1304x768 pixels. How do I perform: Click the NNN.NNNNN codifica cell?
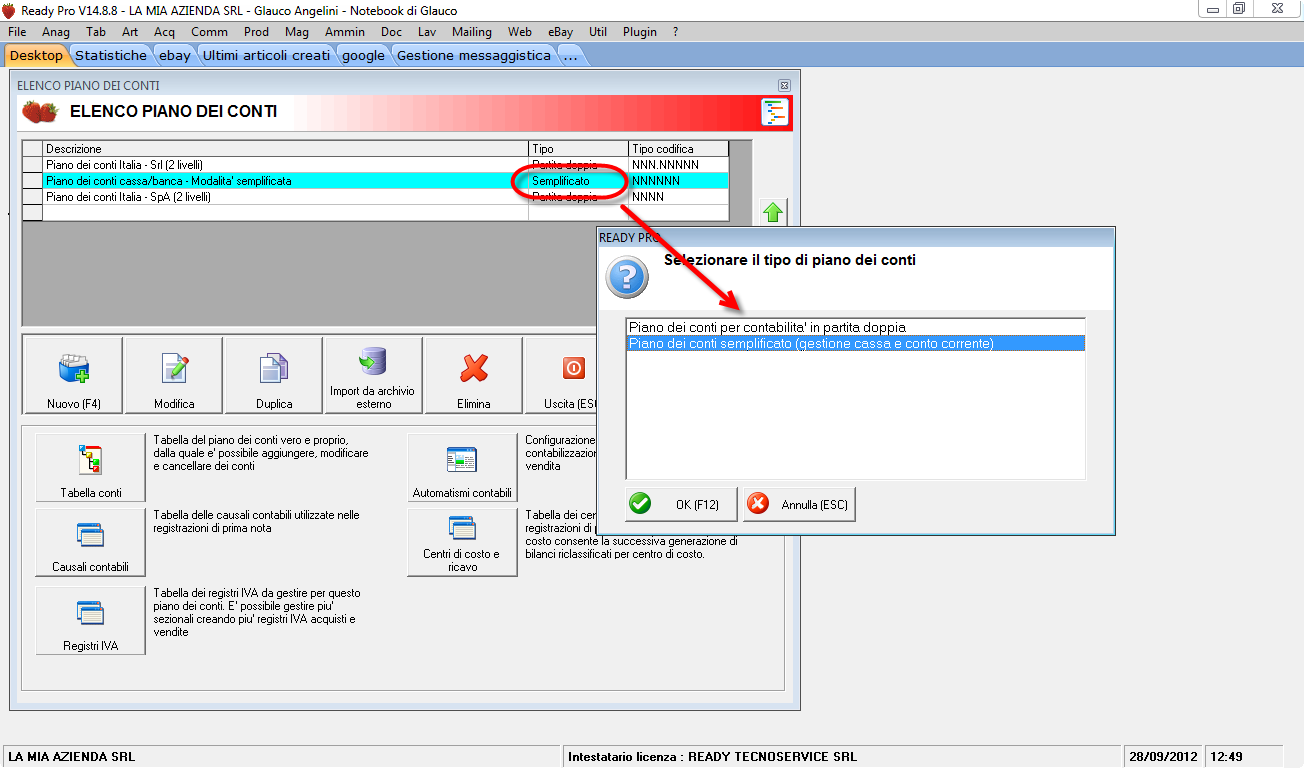(679, 164)
